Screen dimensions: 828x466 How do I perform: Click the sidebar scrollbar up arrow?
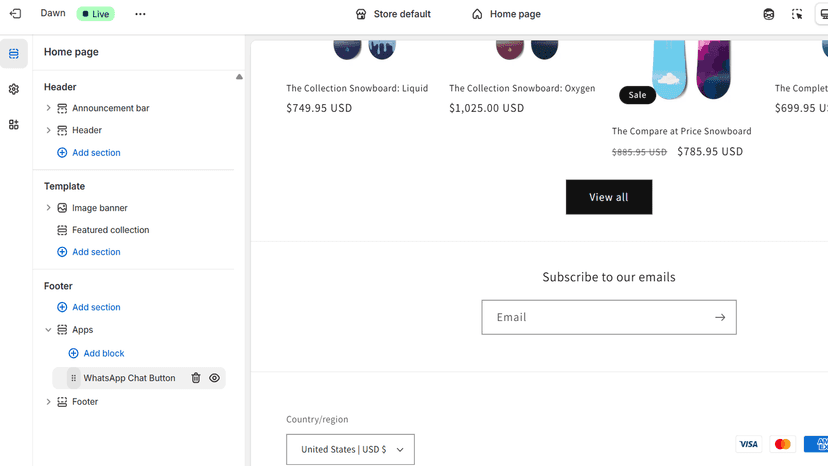point(239,77)
